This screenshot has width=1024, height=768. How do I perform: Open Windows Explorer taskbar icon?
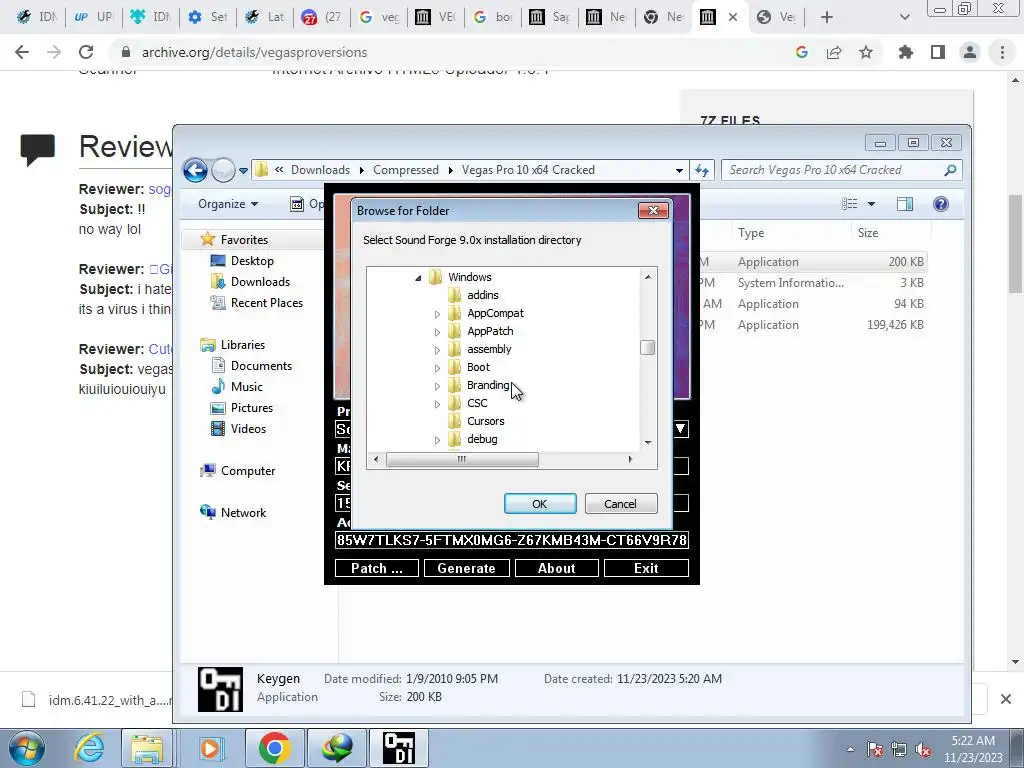tap(147, 748)
